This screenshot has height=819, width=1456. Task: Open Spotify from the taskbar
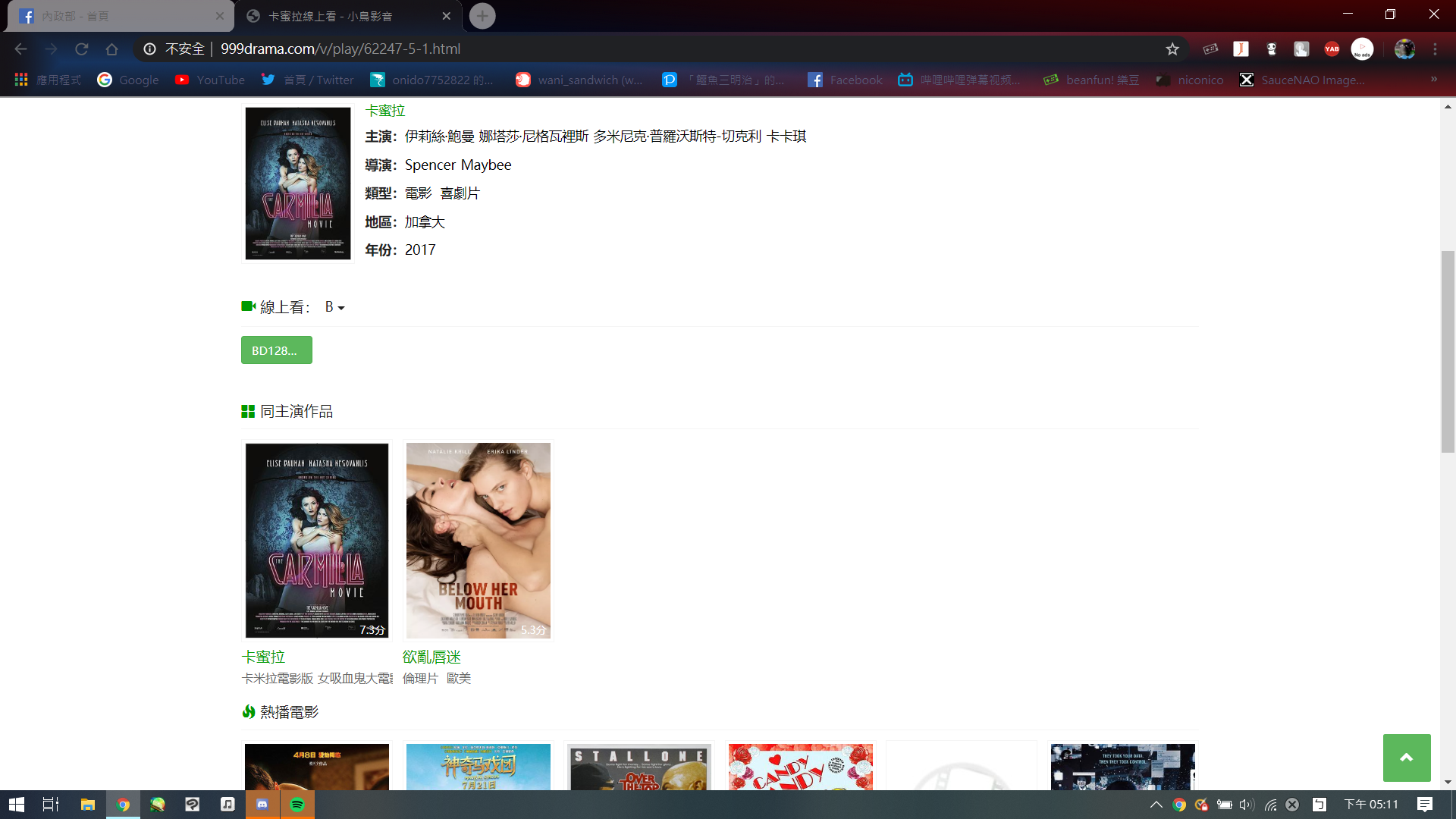tap(297, 805)
